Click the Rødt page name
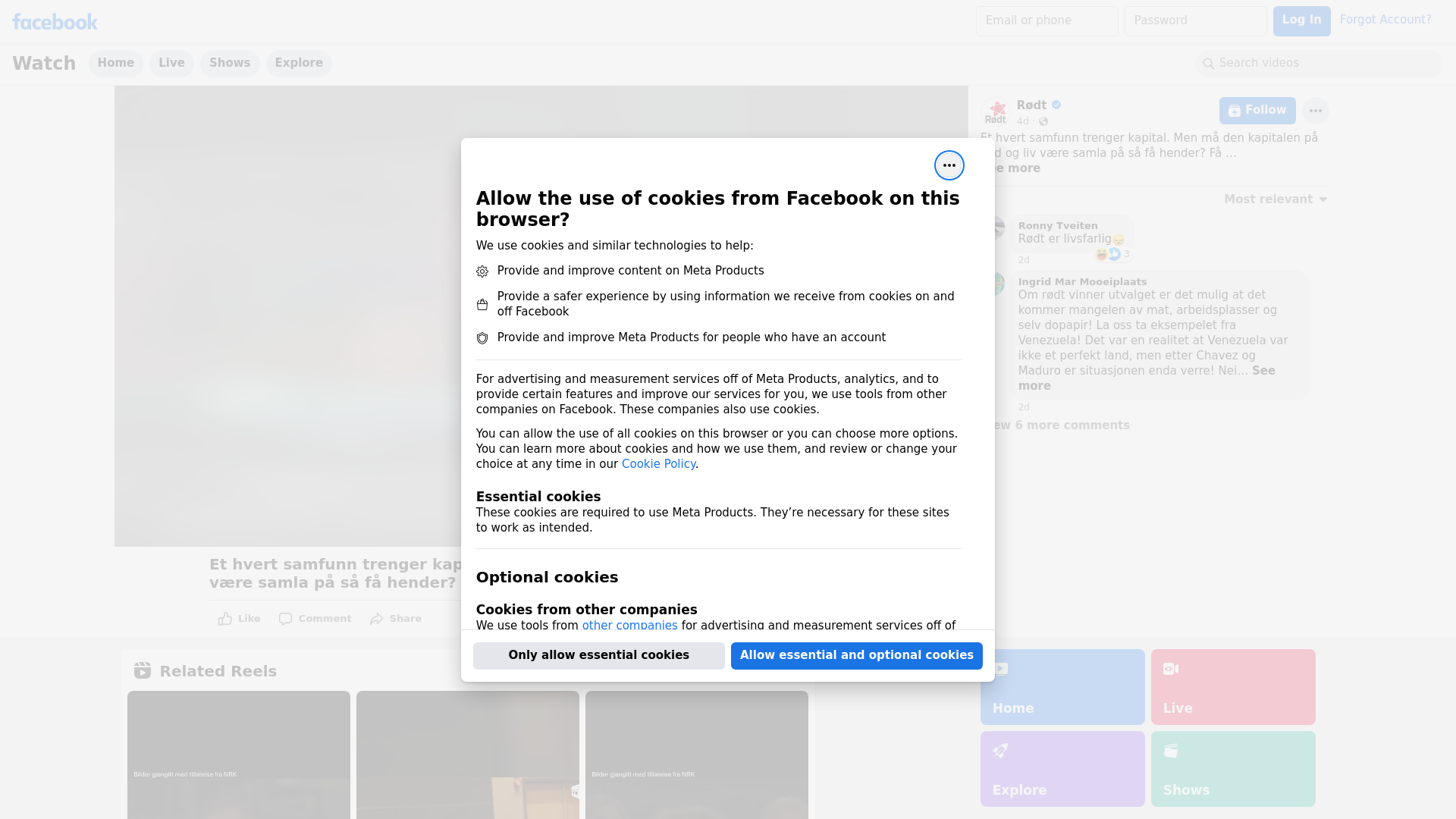The image size is (1456, 819). (x=1031, y=105)
